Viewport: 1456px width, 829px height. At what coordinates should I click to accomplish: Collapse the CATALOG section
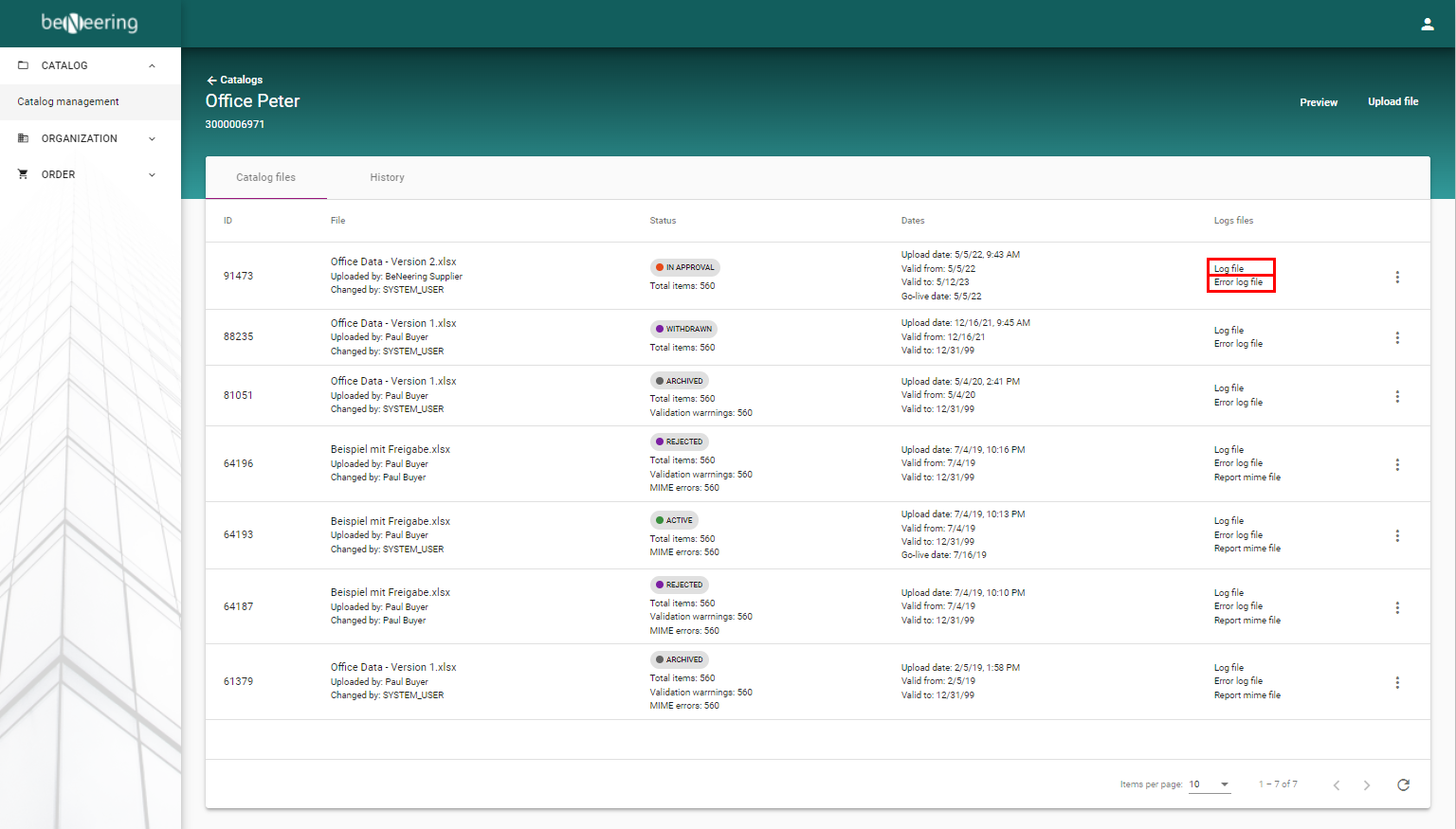coord(151,65)
